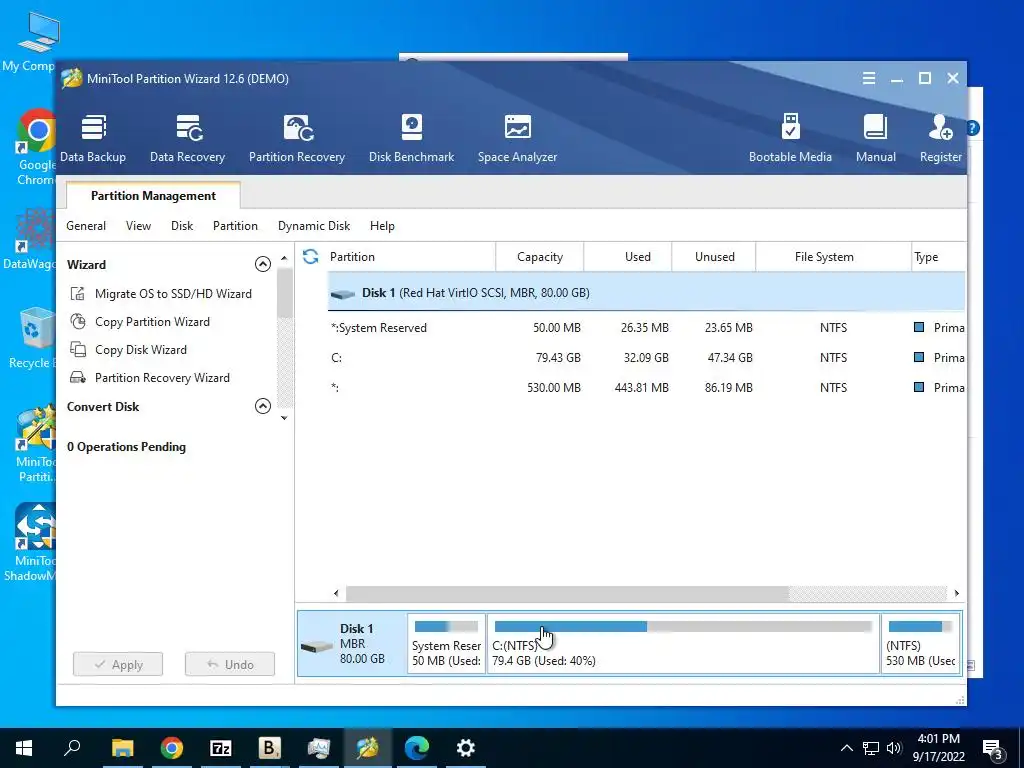Select the System Reserved block in disk map
The width and height of the screenshot is (1024, 768).
click(x=447, y=643)
